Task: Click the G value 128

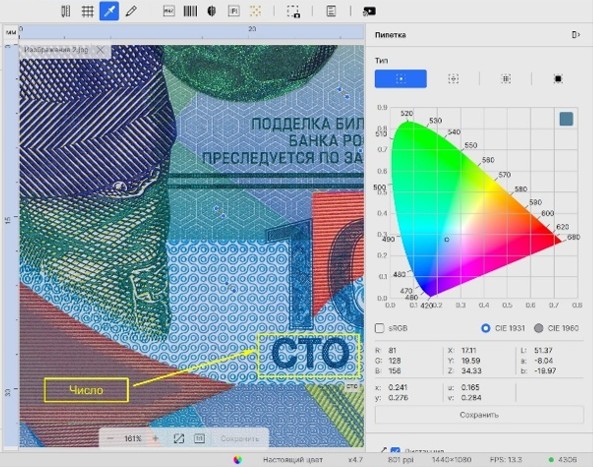Action: click(394, 361)
